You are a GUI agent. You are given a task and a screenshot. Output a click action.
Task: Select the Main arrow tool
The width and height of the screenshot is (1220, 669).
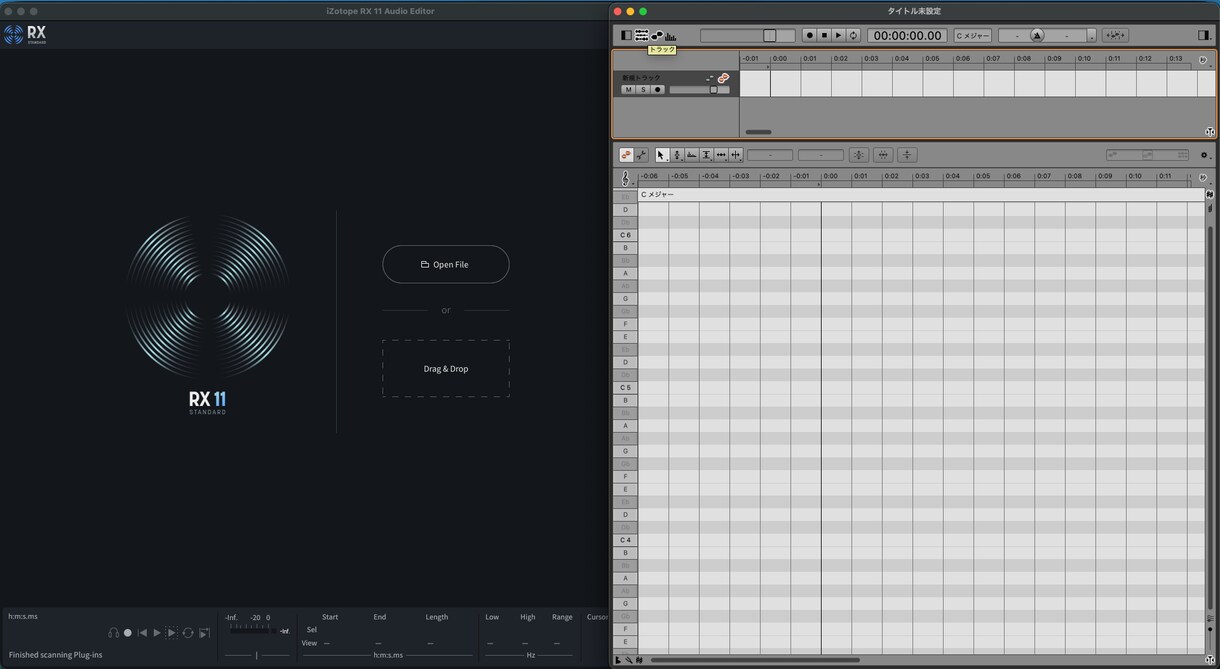661,155
